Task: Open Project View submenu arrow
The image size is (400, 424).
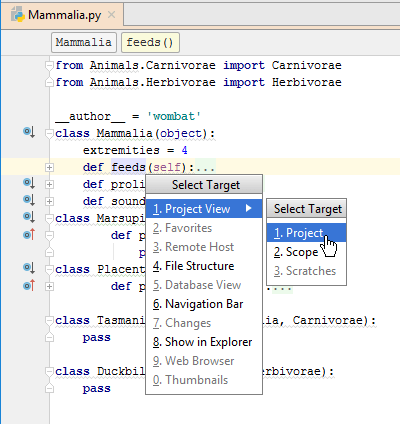Action: tap(248, 208)
